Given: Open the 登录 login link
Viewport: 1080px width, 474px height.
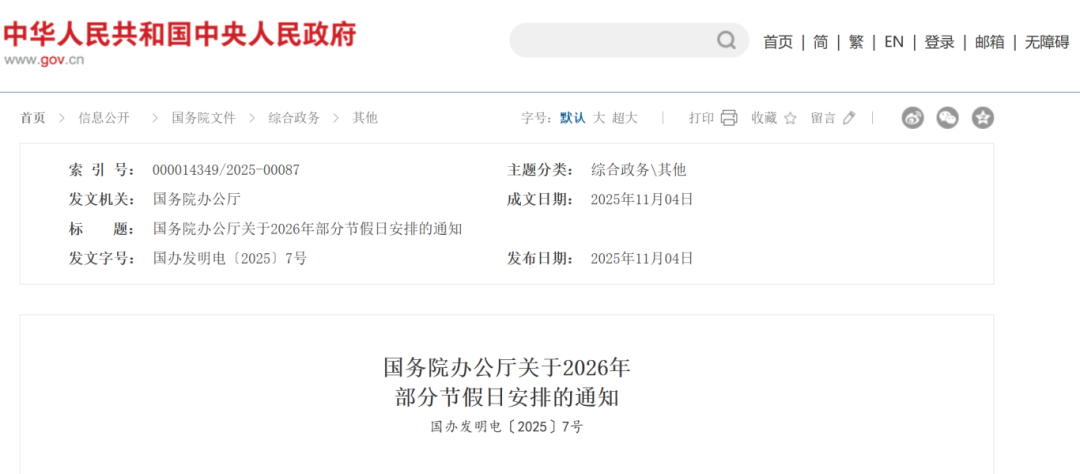Looking at the screenshot, I should pyautogui.click(x=939, y=42).
